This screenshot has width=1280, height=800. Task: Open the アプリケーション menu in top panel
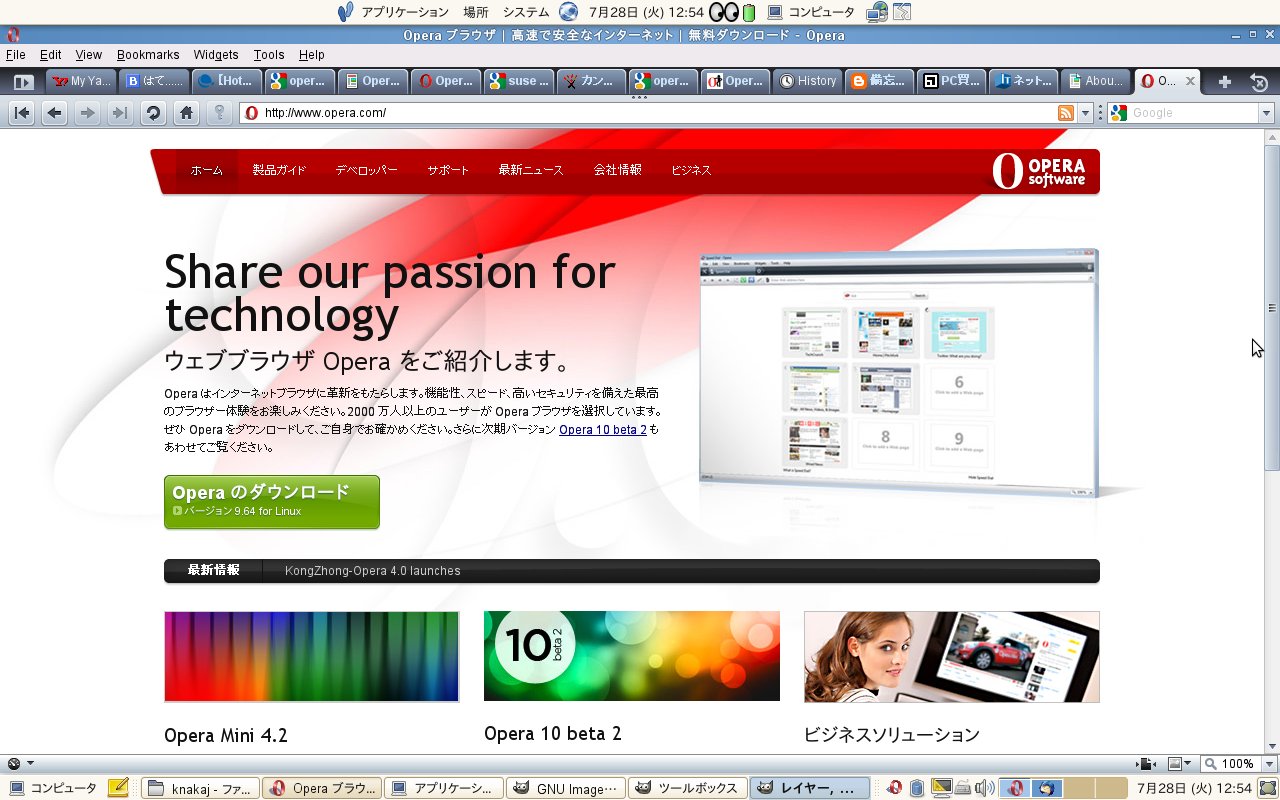(x=405, y=12)
